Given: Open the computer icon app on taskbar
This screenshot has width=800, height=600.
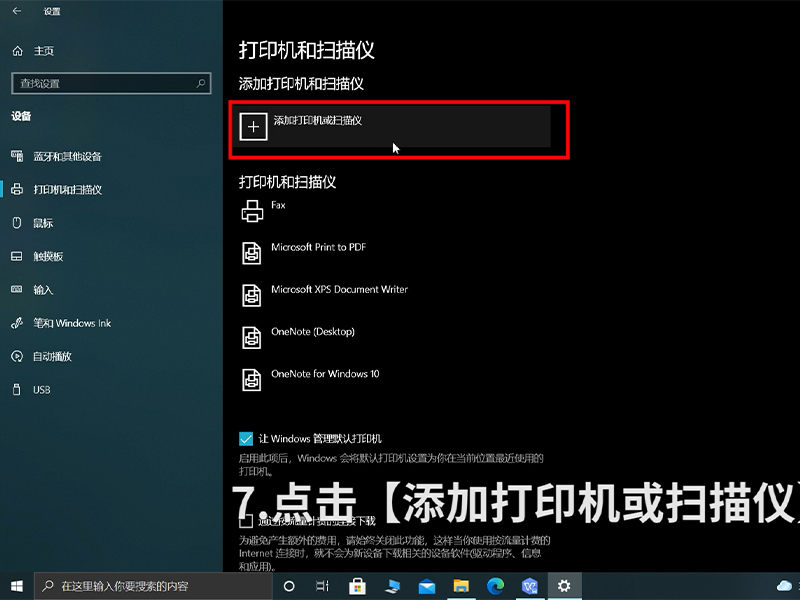Looking at the screenshot, I should coord(392,587).
